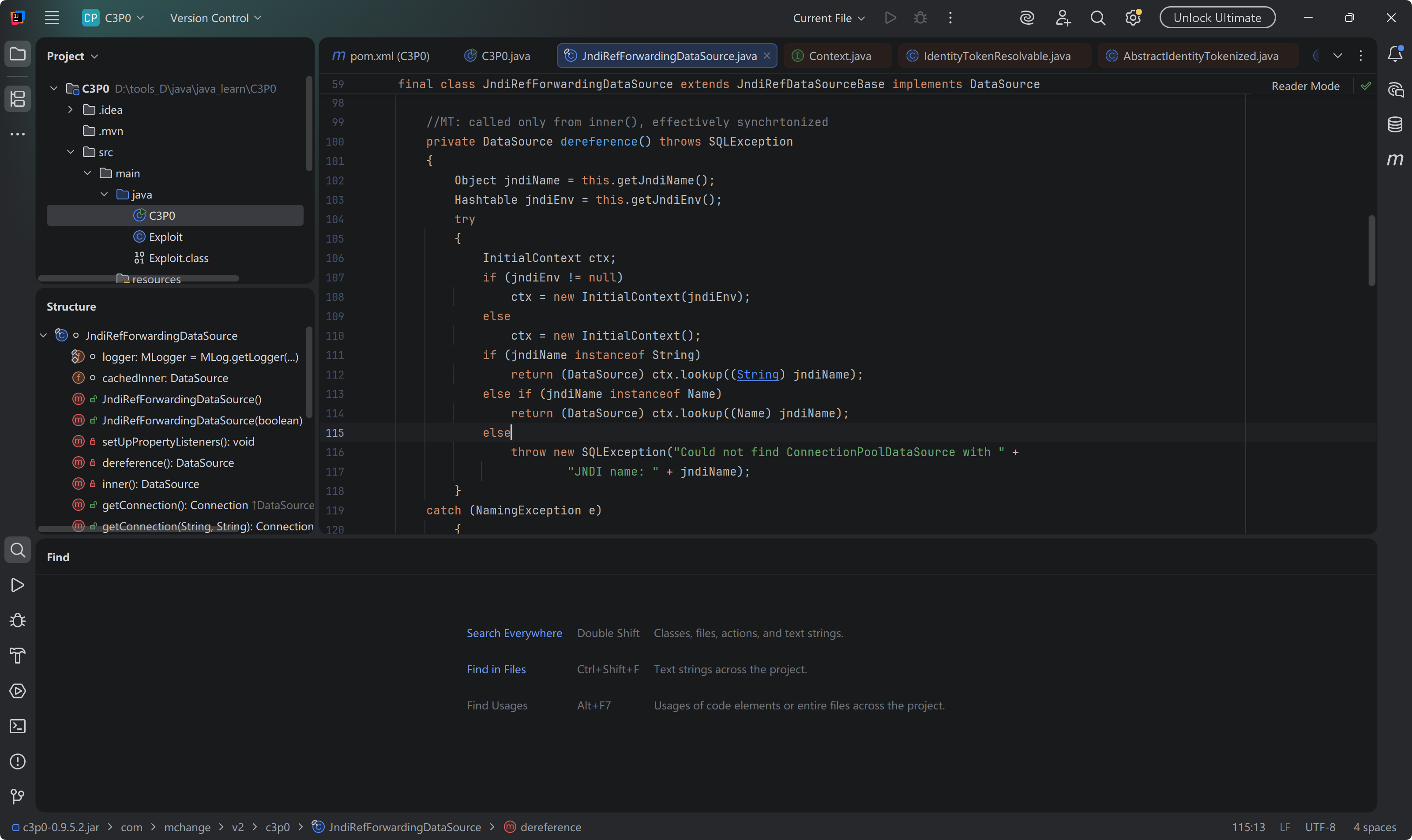Click the LF line separator widget

[1284, 827]
